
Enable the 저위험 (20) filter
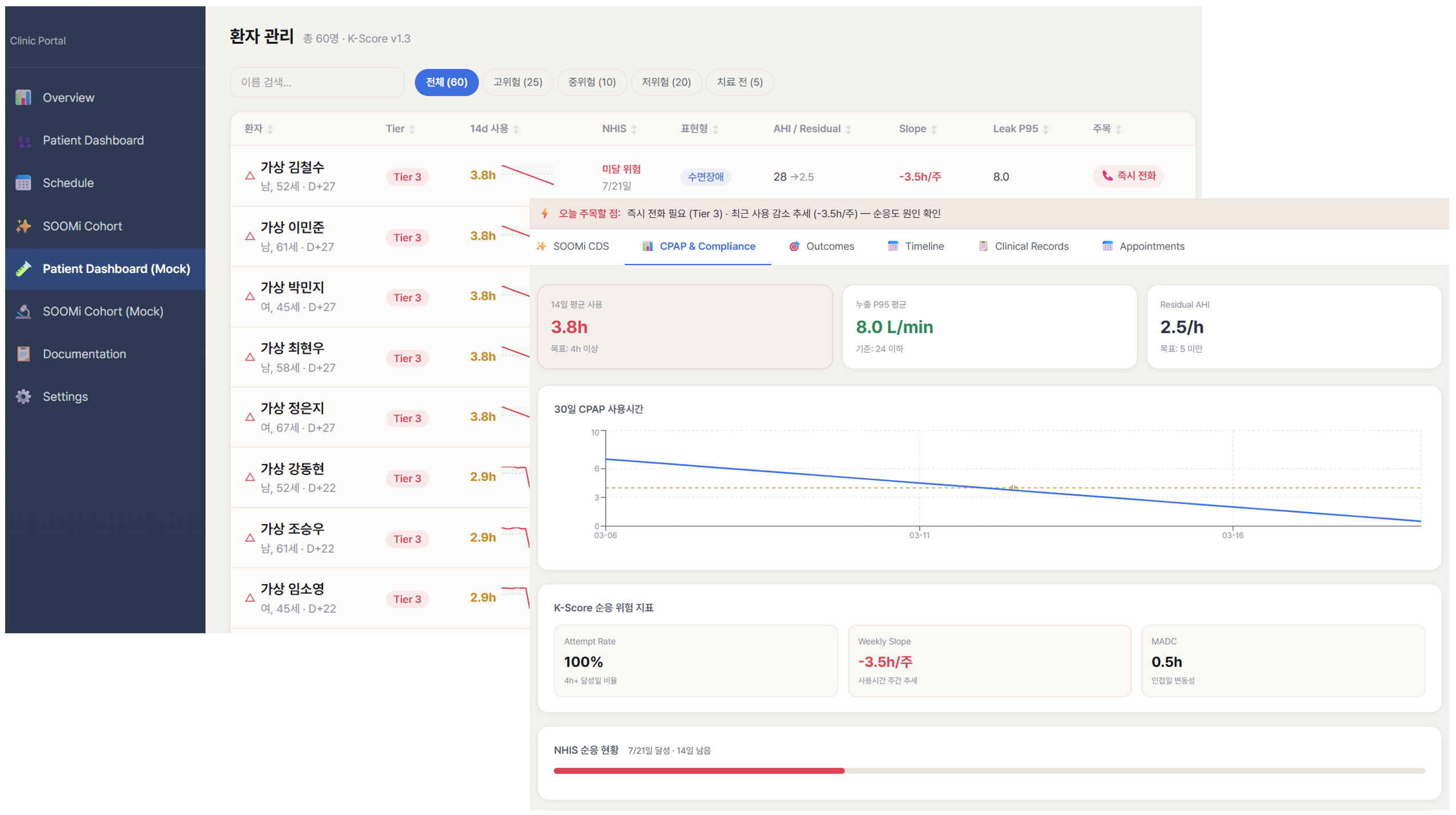(x=666, y=82)
